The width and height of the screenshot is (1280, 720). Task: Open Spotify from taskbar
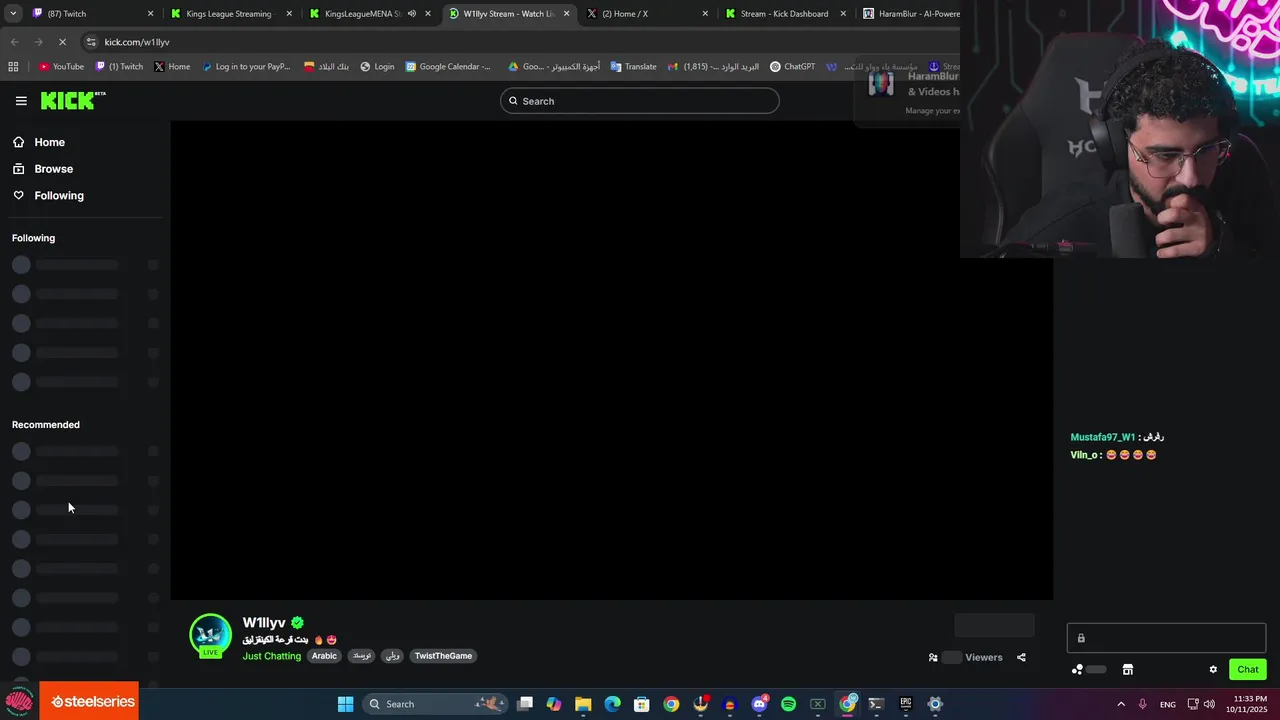pos(788,704)
